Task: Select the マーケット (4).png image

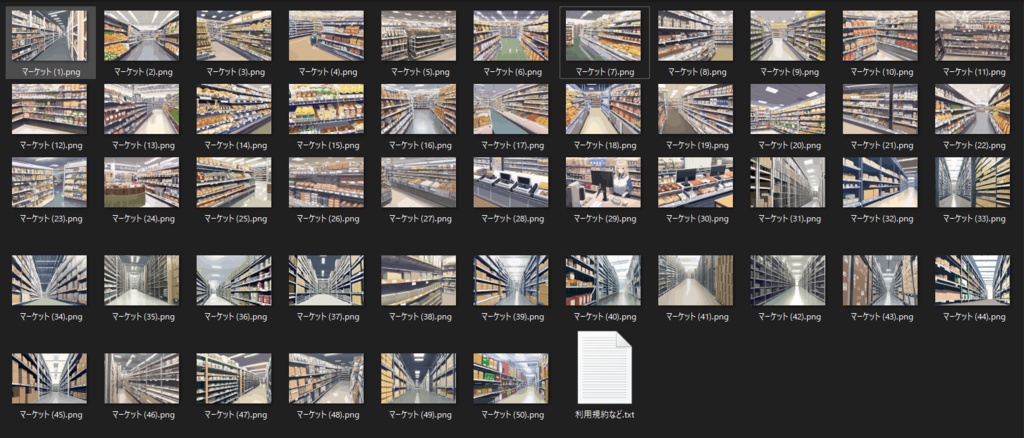Action: [x=327, y=36]
